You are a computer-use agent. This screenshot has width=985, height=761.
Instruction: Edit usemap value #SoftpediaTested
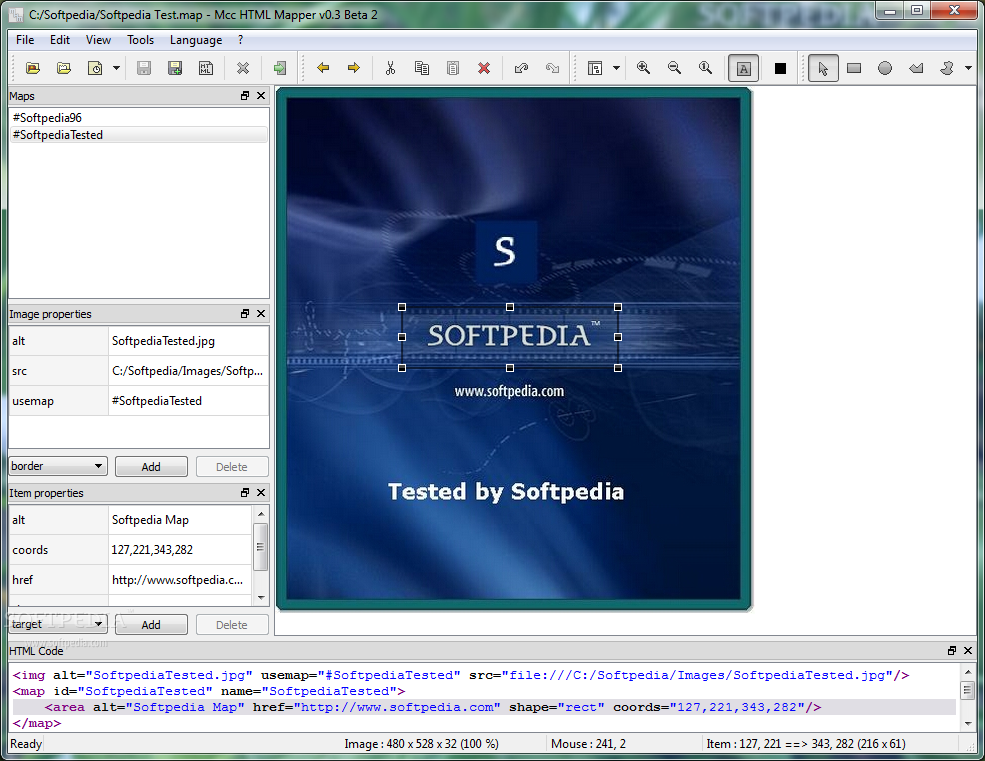pyautogui.click(x=188, y=401)
